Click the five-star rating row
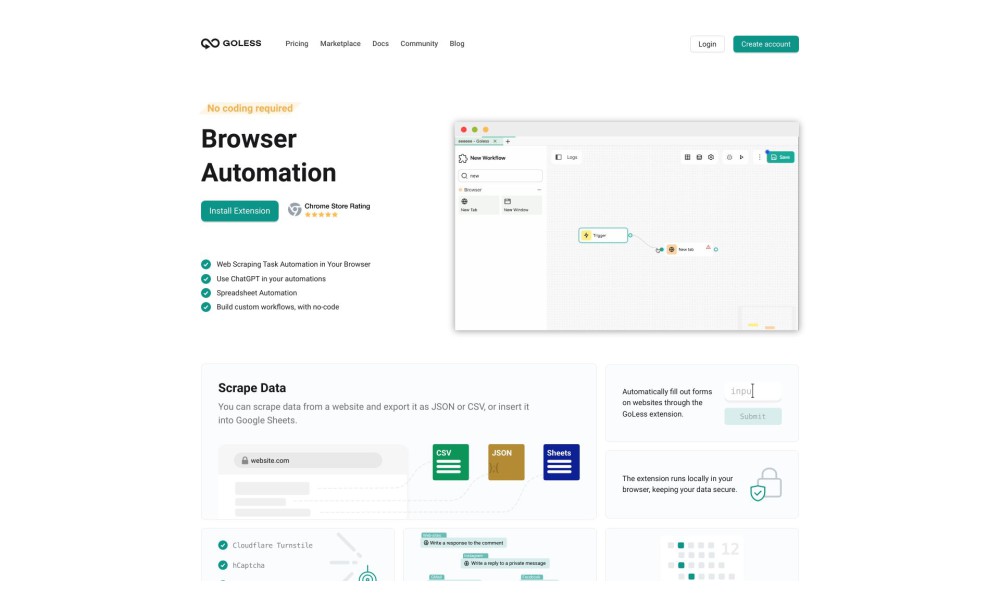 click(x=321, y=215)
